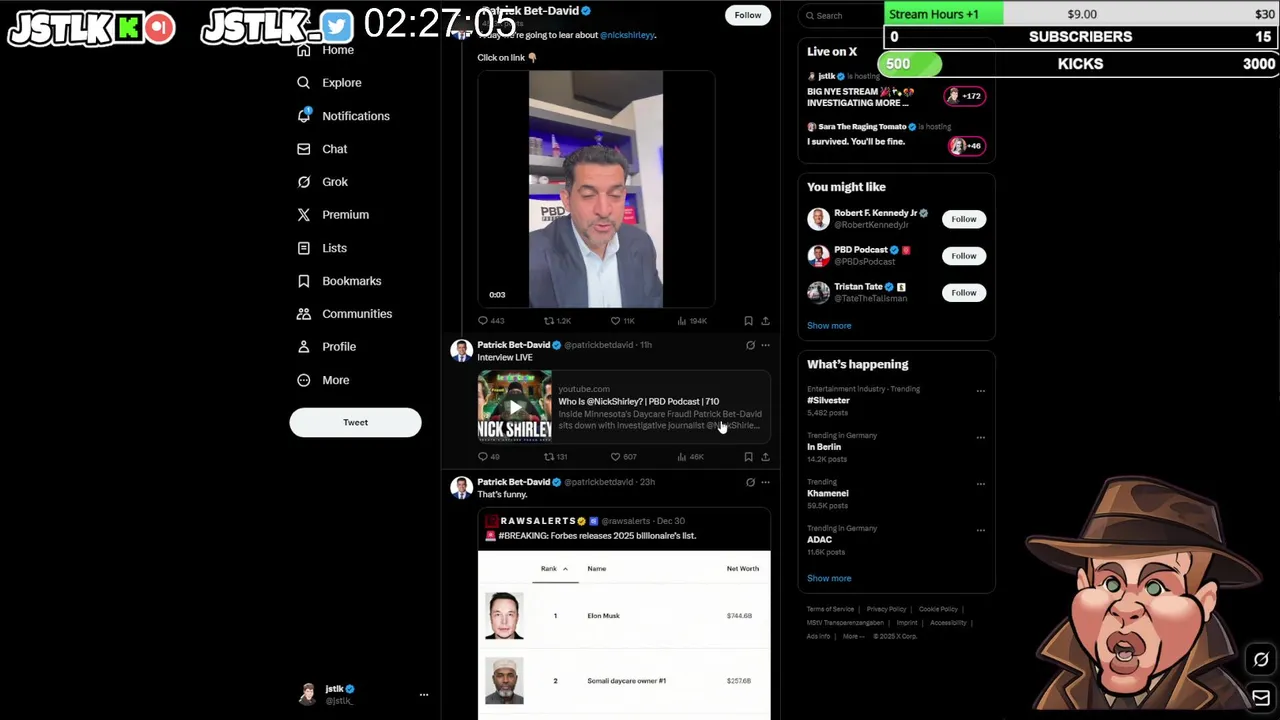Image resolution: width=1280 pixels, height=720 pixels.
Task: Open Nick Shirley YouTube video thumbnail
Action: pos(514,406)
